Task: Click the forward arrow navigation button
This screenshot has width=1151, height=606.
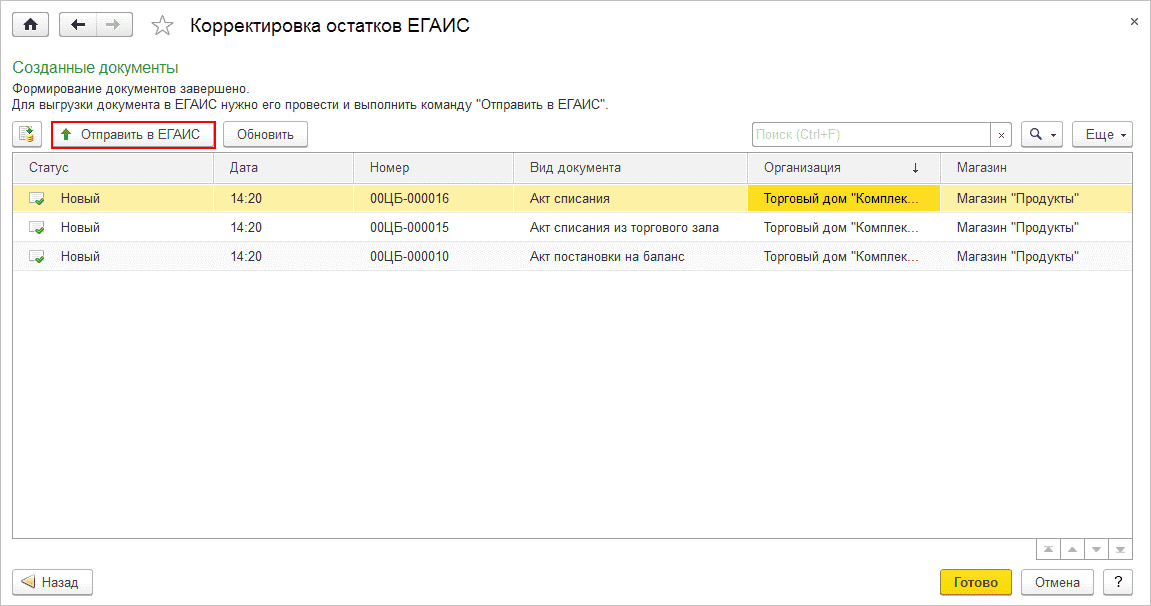Action: click(114, 25)
